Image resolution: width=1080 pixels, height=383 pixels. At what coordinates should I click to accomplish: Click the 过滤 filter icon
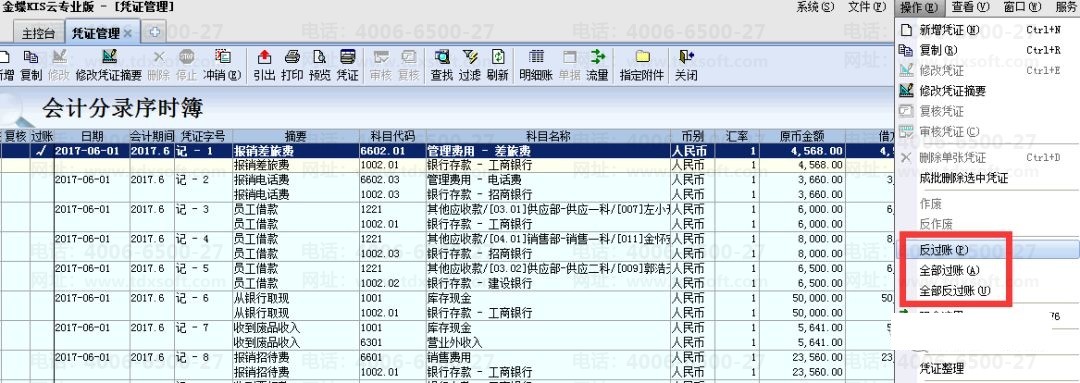click(470, 57)
